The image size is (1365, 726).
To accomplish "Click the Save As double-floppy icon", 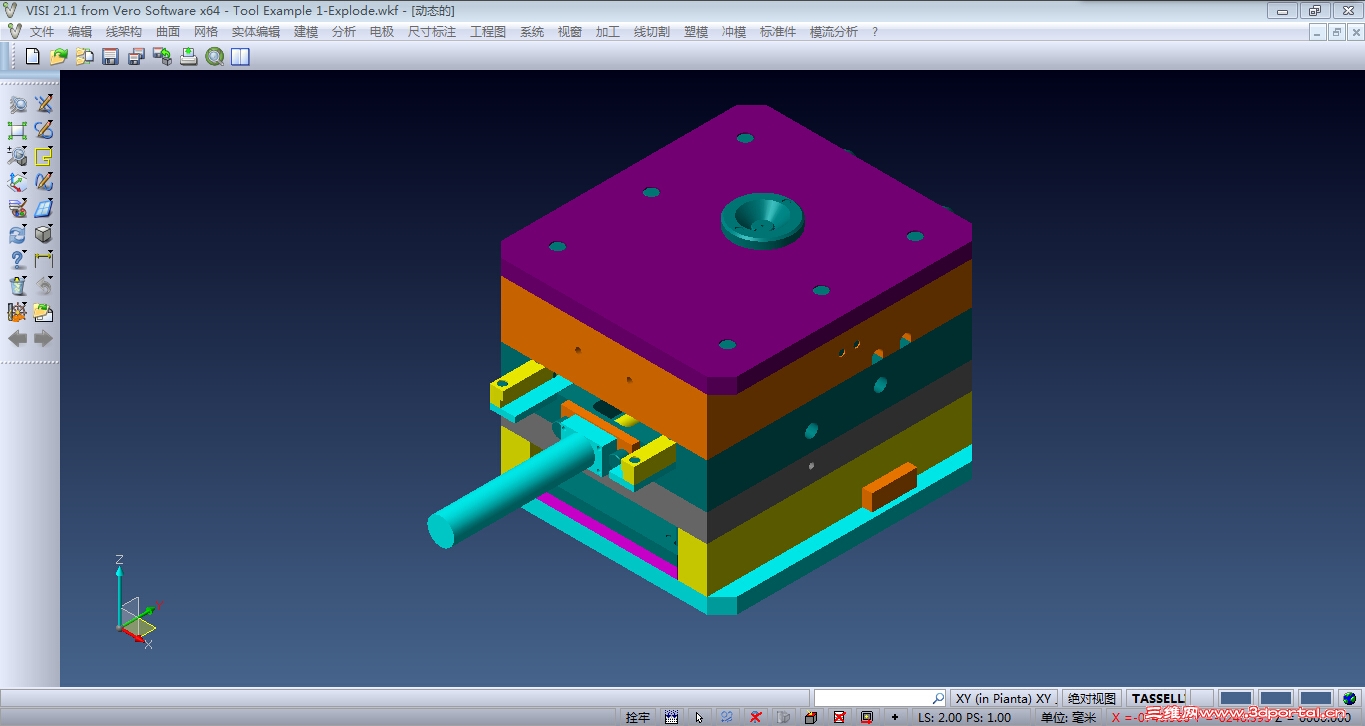I will coord(137,56).
